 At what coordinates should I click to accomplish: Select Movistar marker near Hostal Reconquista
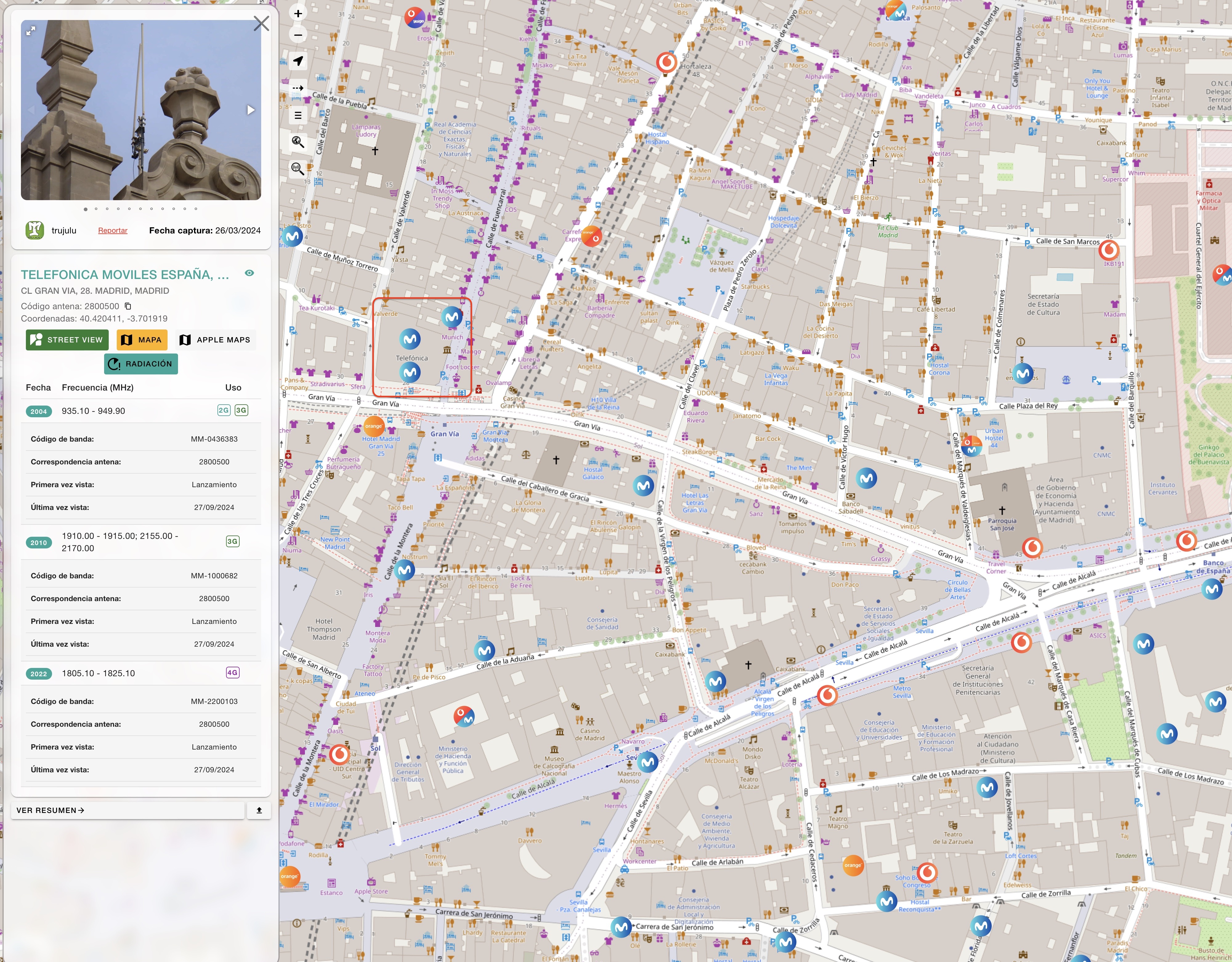(887, 901)
